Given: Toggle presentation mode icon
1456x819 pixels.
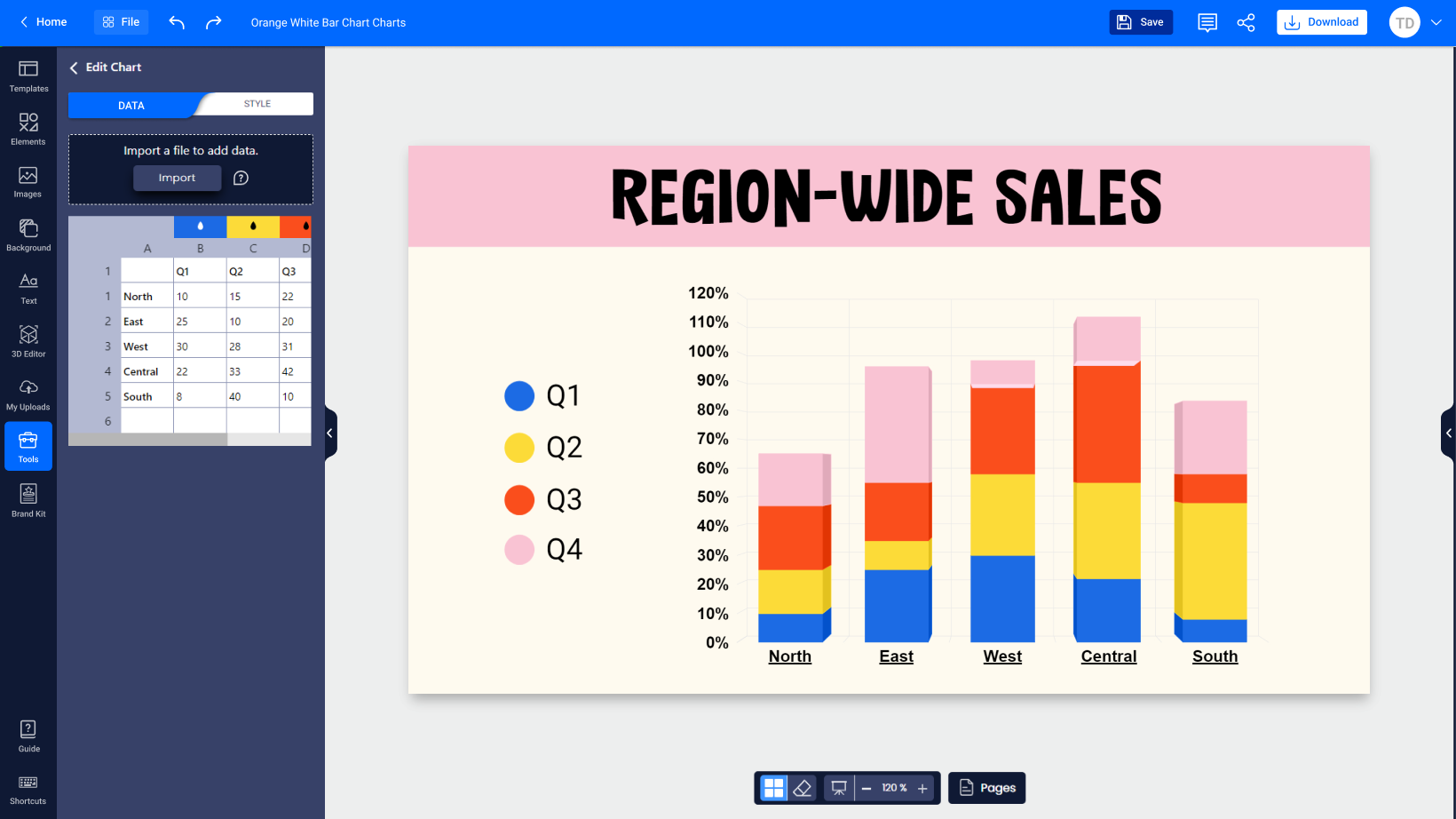Looking at the screenshot, I should [838, 788].
